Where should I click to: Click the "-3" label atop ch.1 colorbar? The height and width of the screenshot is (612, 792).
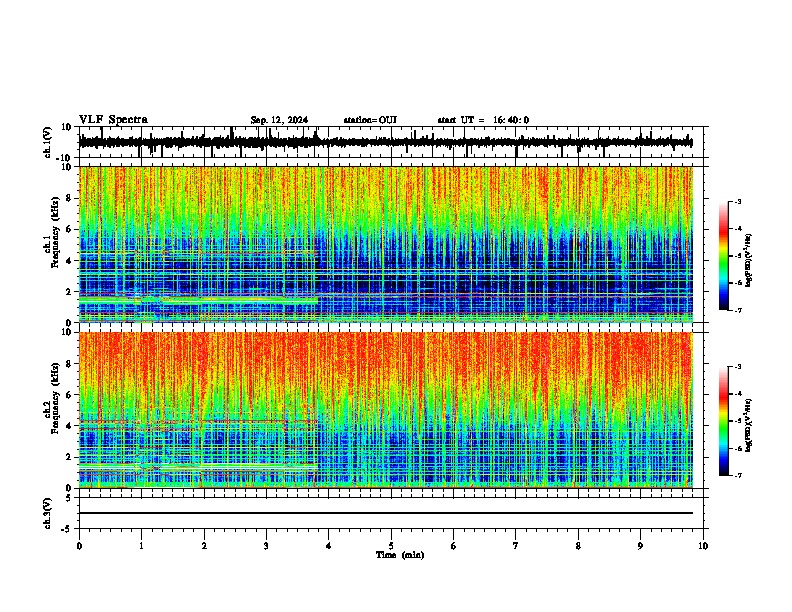(x=737, y=201)
